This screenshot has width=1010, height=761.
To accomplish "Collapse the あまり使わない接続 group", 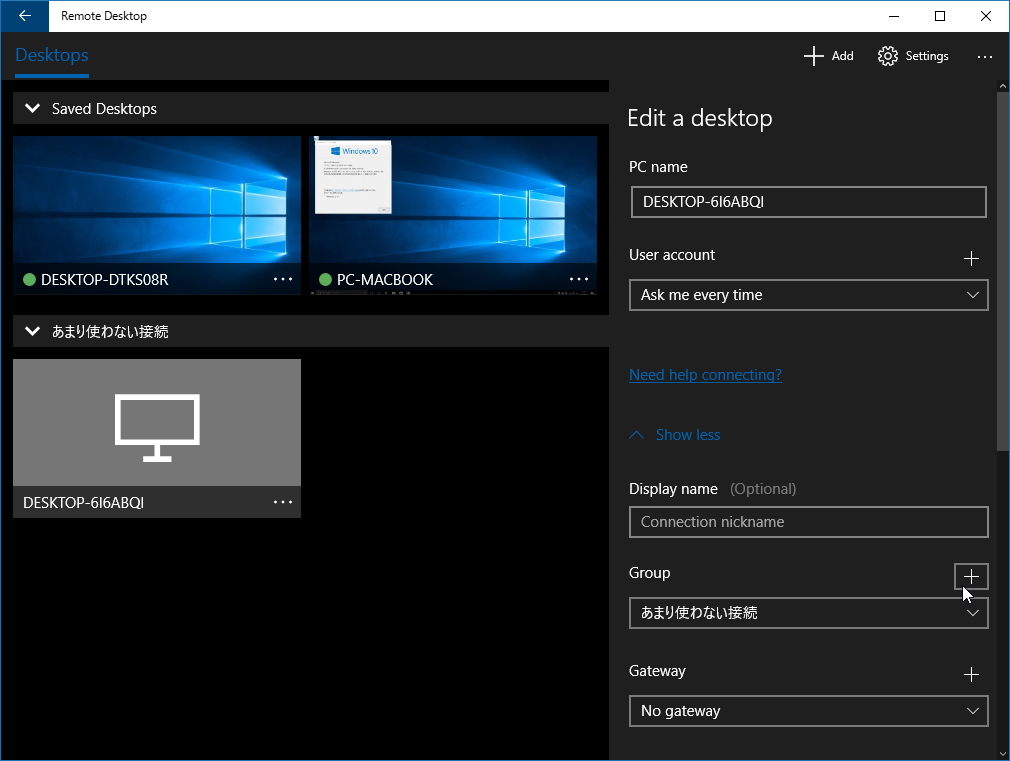I will [33, 331].
